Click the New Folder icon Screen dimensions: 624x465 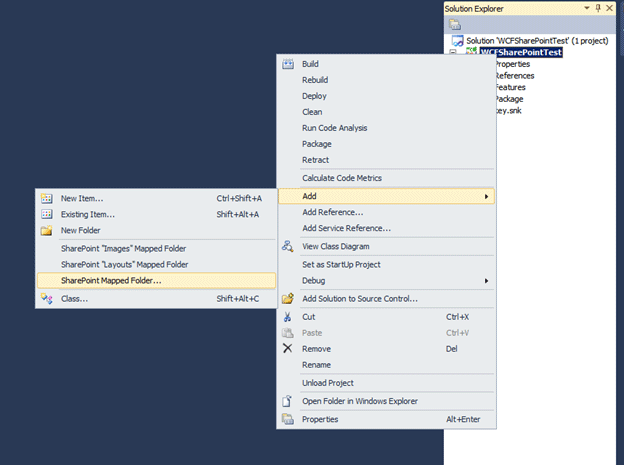point(47,230)
